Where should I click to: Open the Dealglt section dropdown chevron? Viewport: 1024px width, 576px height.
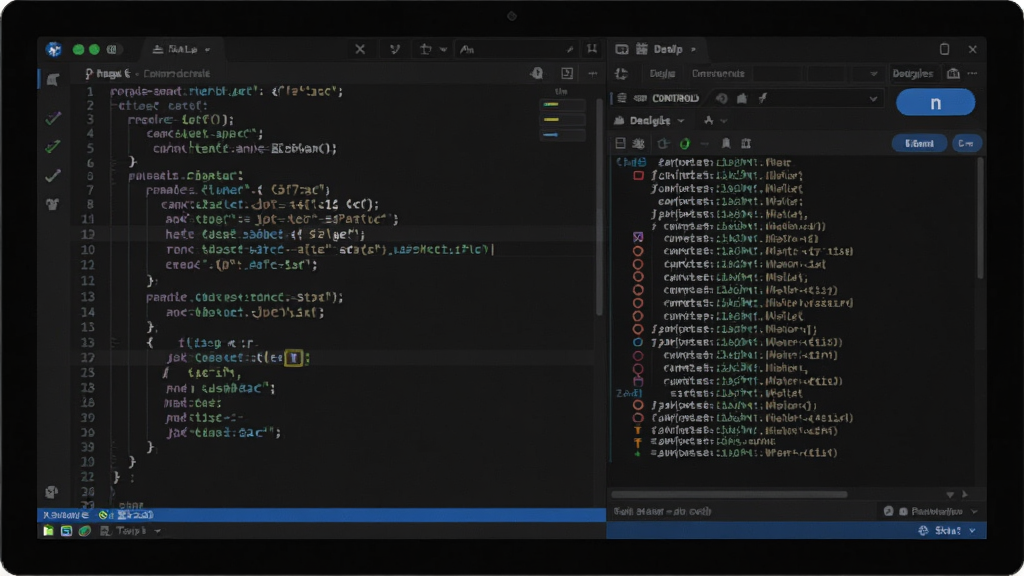point(681,121)
